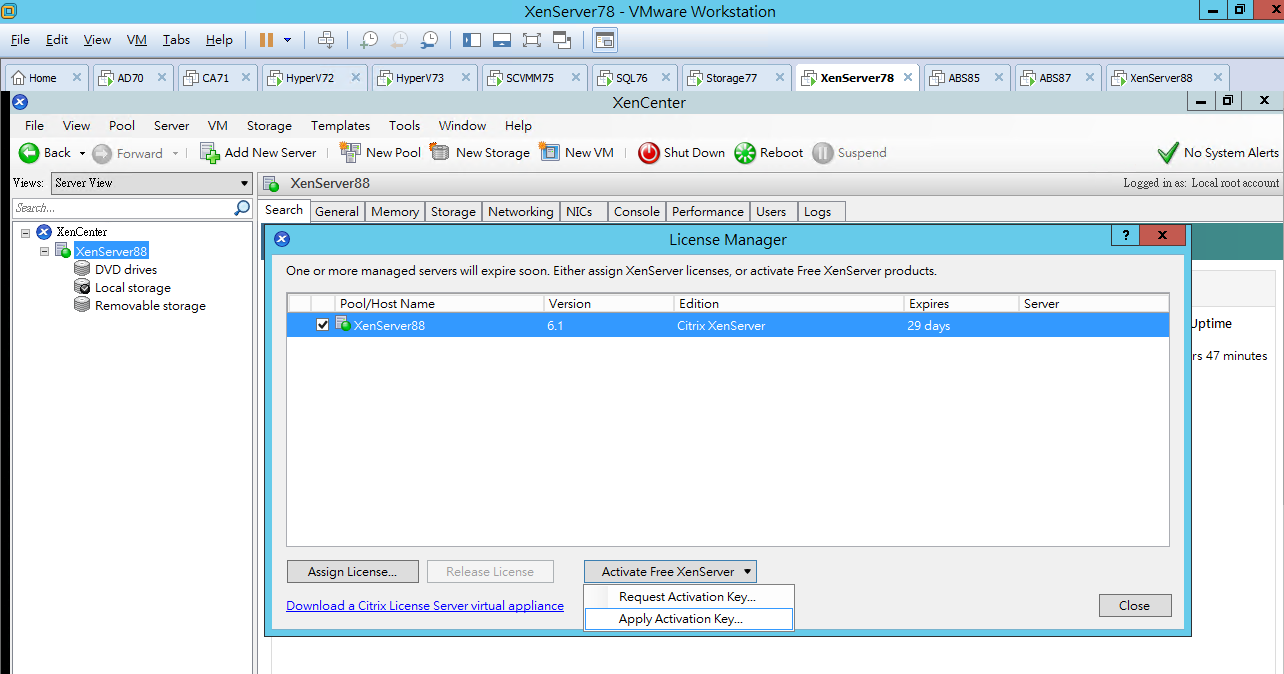The image size is (1284, 674).
Task: Click the Assign License button
Action: (352, 572)
